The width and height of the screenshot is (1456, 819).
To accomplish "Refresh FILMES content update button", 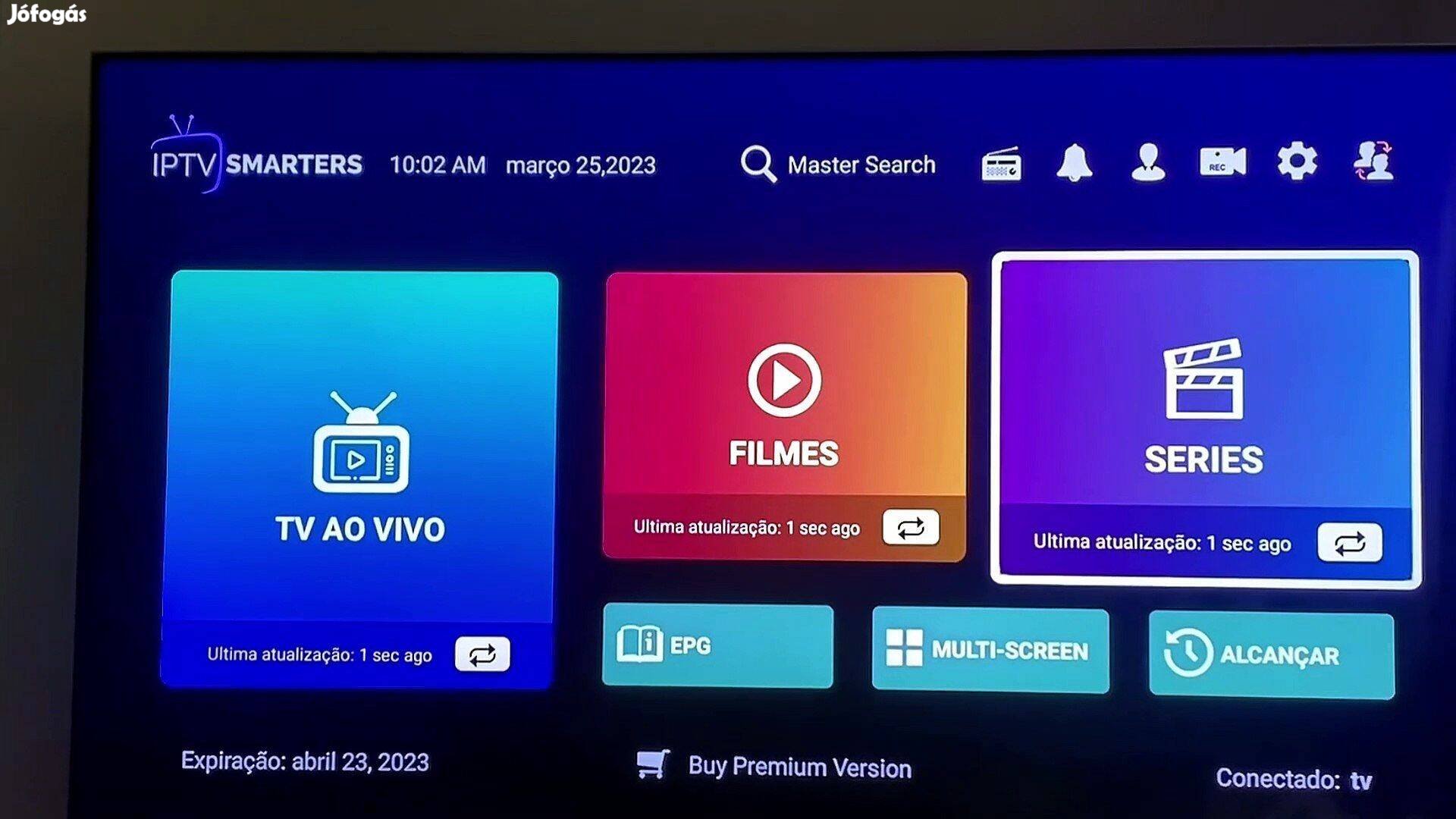I will click(x=911, y=527).
